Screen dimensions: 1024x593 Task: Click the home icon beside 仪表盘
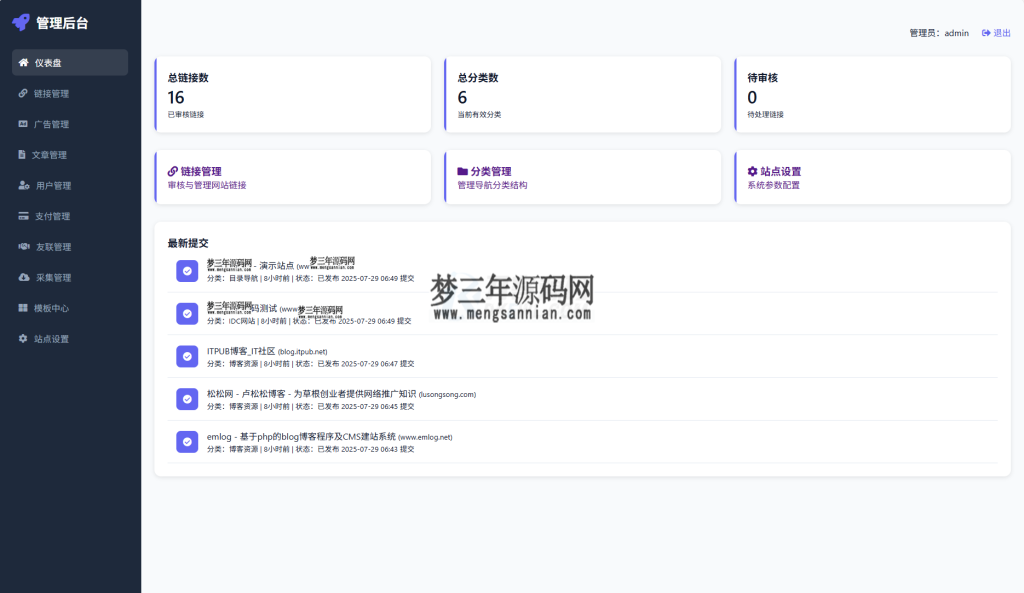tap(23, 62)
